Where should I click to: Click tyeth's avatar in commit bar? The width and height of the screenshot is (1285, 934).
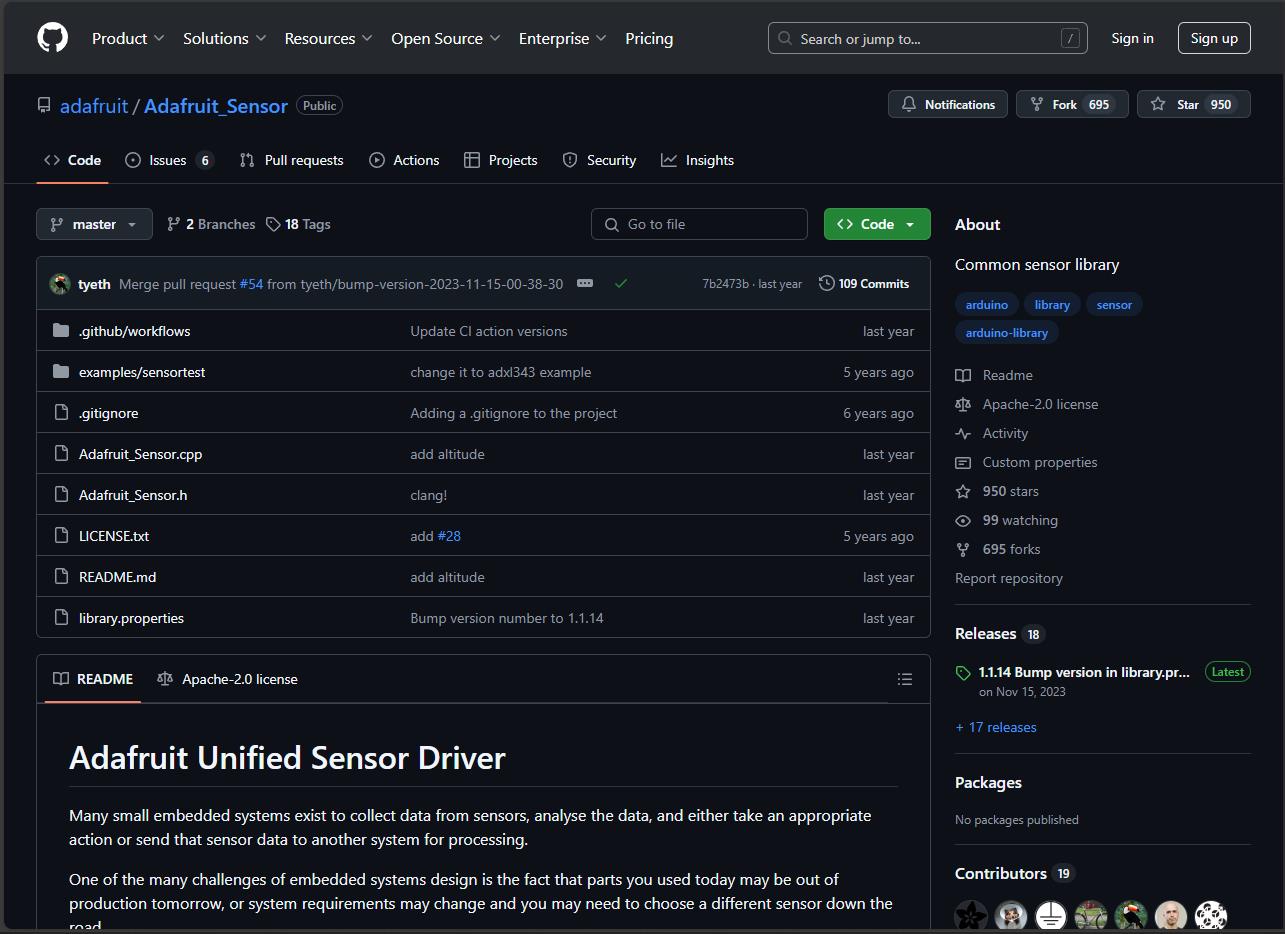59,283
